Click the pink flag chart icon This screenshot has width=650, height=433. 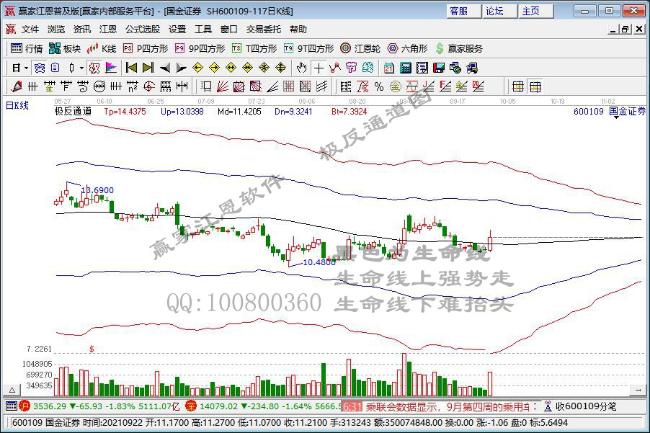coord(111,68)
